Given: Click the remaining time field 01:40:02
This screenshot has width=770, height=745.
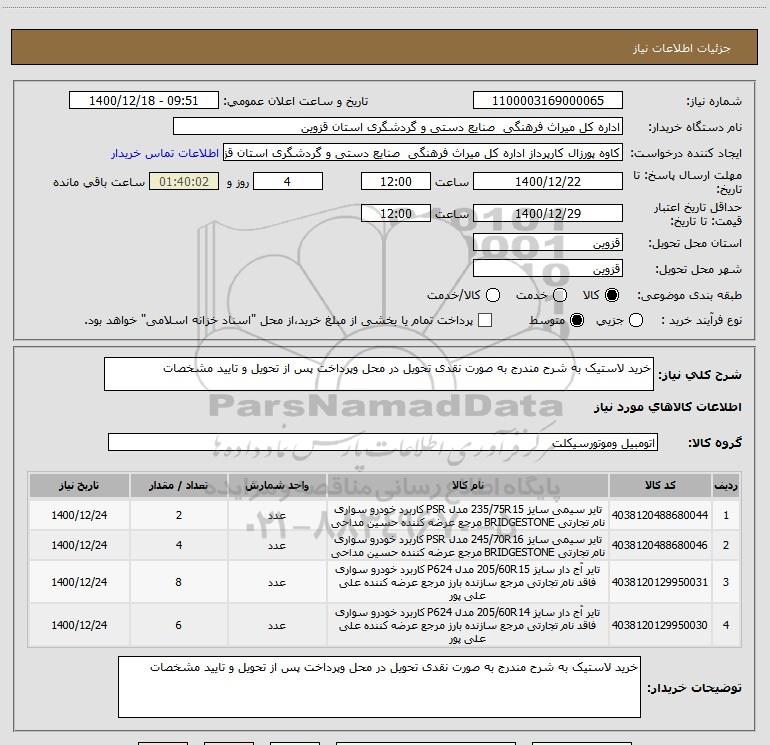Looking at the screenshot, I should click(184, 182).
